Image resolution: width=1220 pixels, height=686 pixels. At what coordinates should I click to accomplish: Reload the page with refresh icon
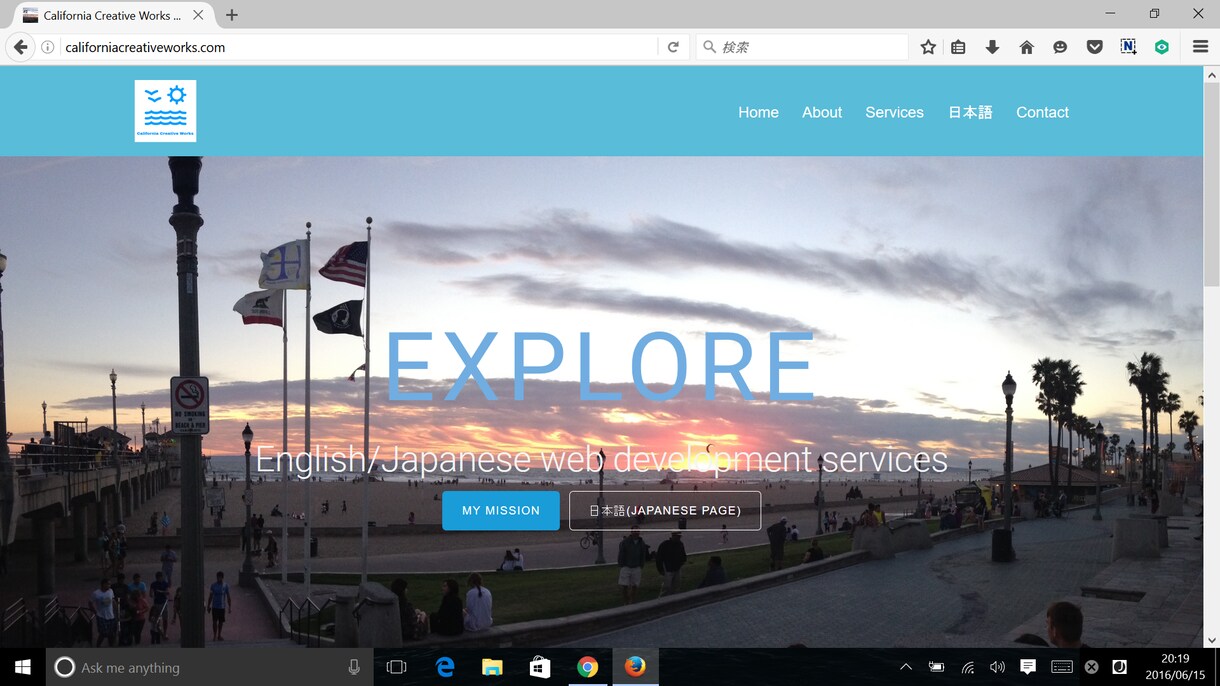(673, 47)
